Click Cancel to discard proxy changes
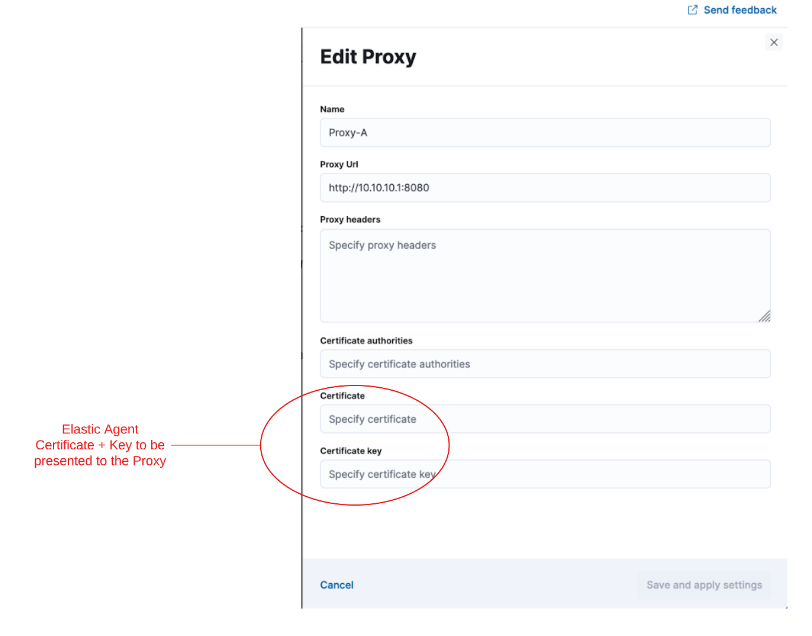812x636 pixels. pyautogui.click(x=336, y=585)
